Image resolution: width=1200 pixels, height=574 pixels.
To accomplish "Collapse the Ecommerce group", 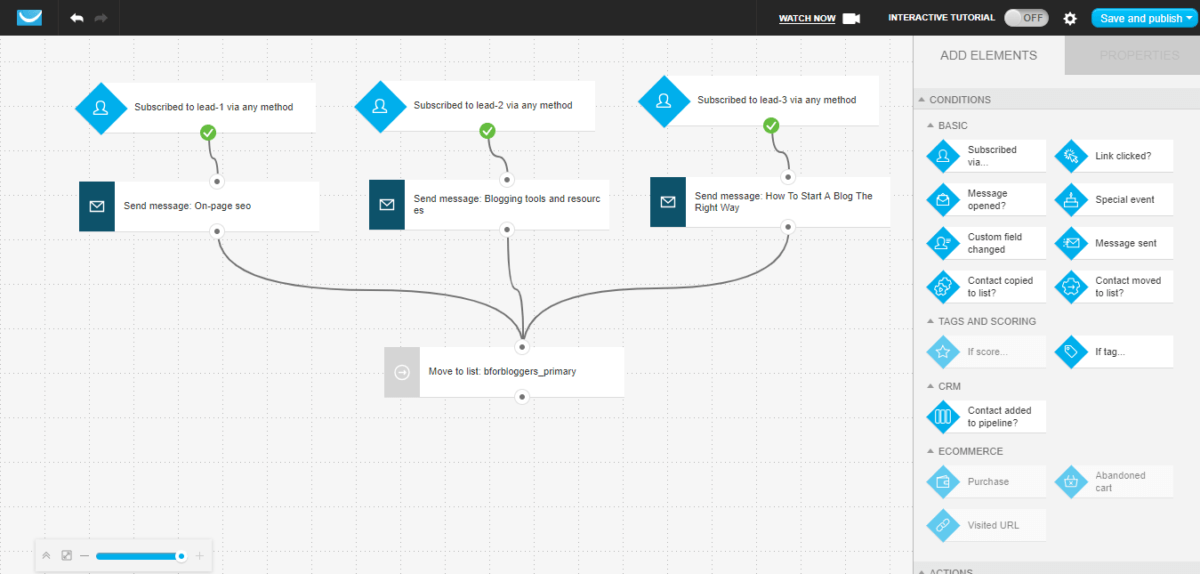I will tap(930, 452).
